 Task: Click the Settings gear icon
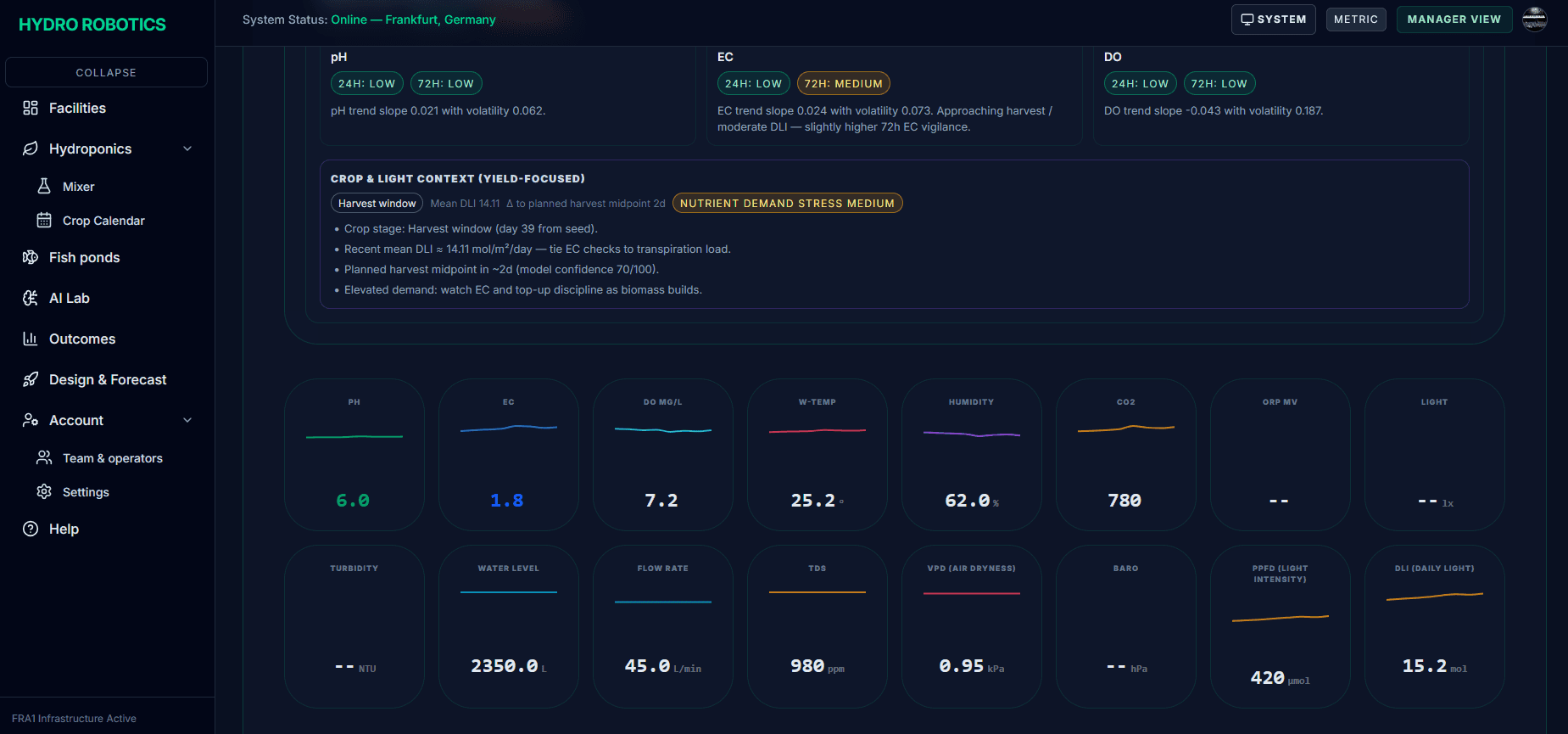[44, 491]
